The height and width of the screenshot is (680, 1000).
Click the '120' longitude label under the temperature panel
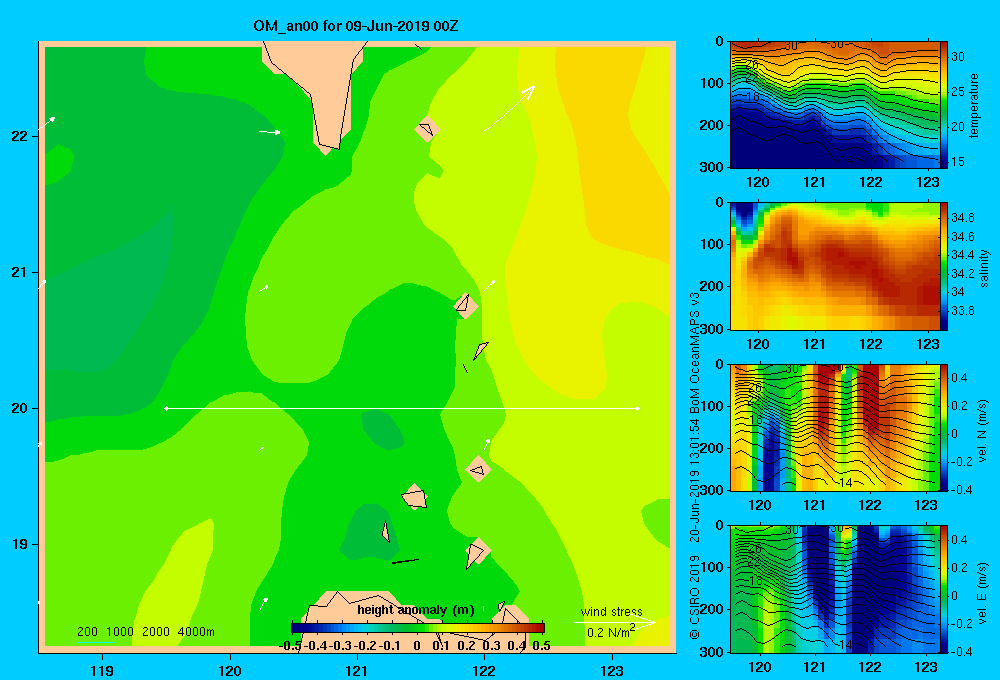758,182
